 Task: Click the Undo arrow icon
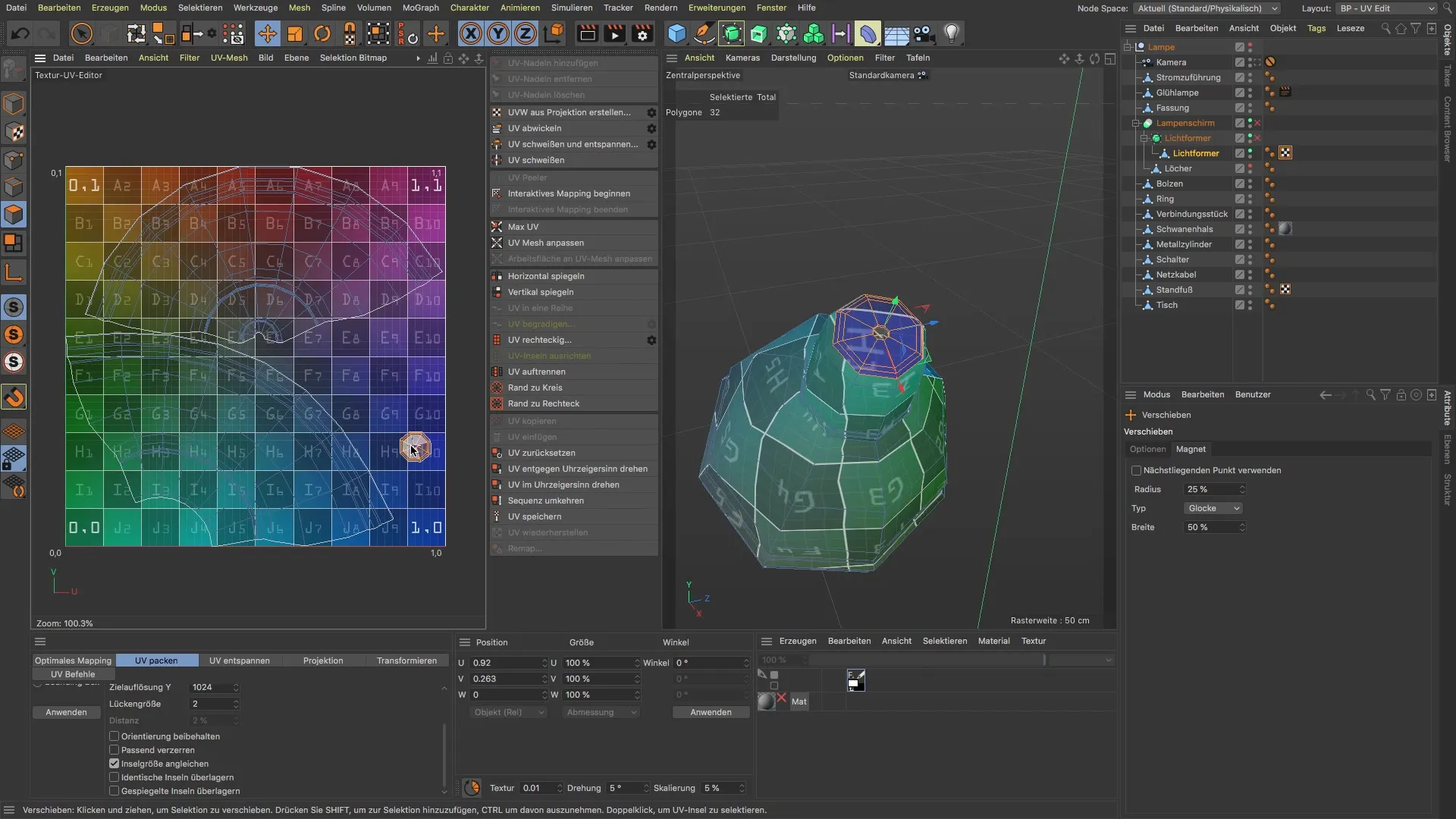[20, 33]
